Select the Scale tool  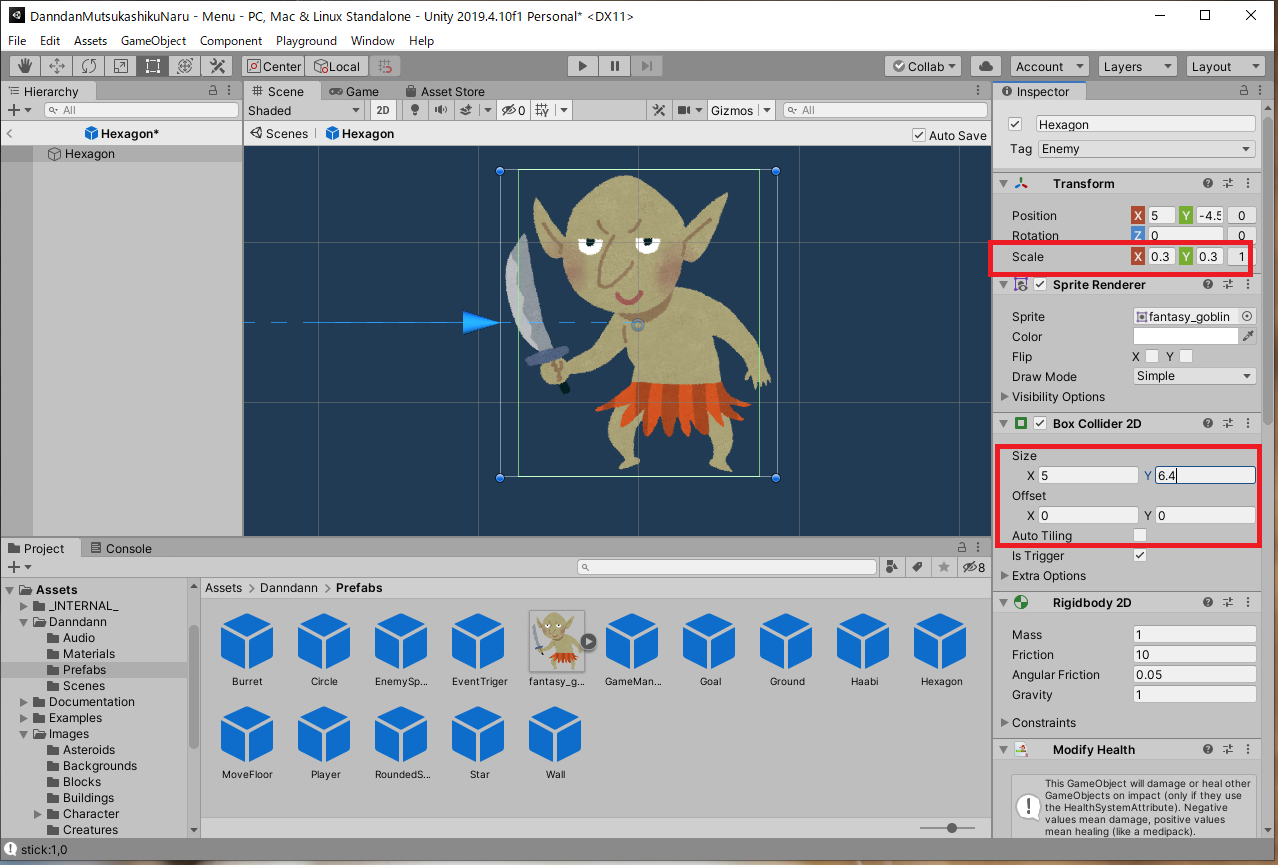(121, 66)
